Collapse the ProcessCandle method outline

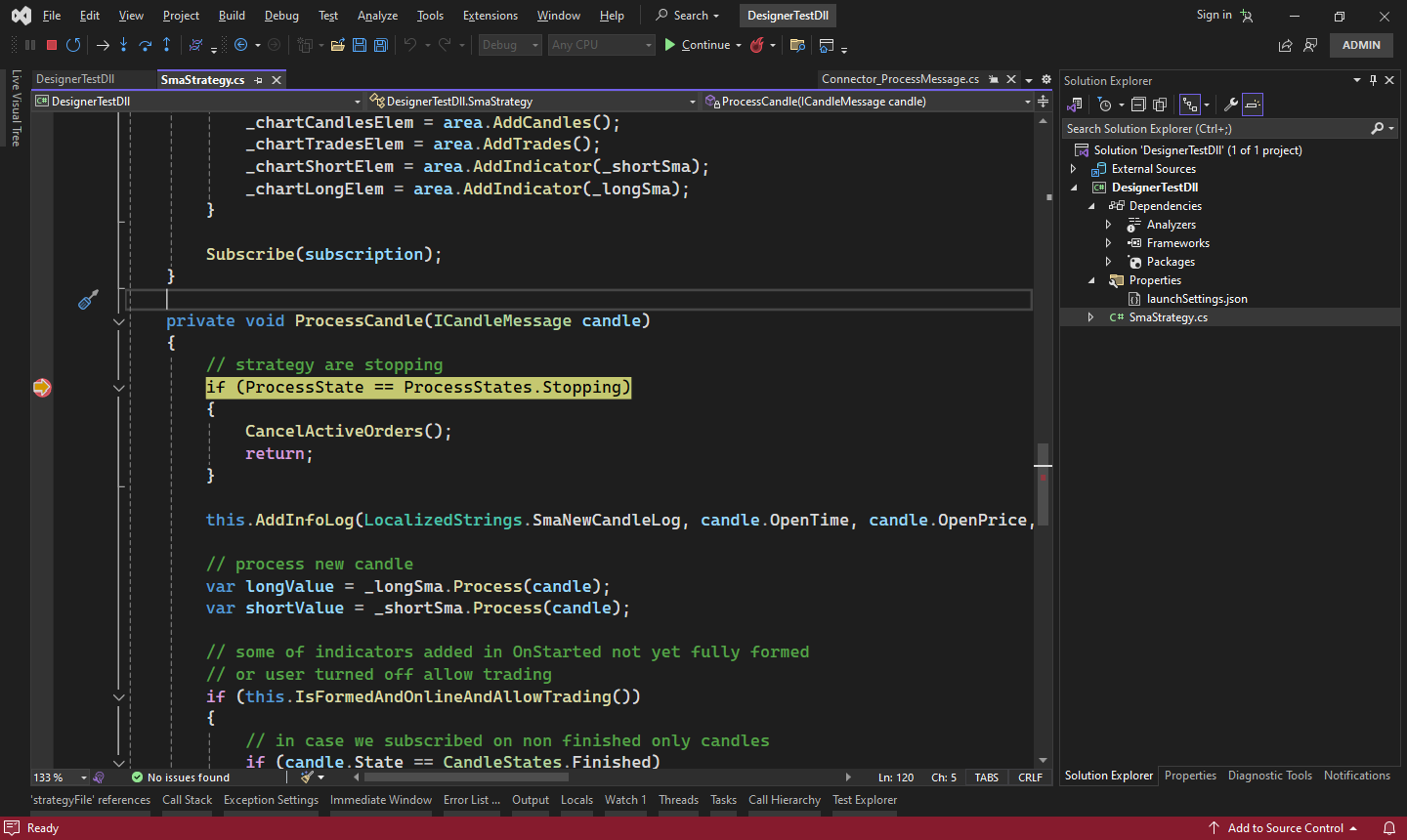(119, 321)
